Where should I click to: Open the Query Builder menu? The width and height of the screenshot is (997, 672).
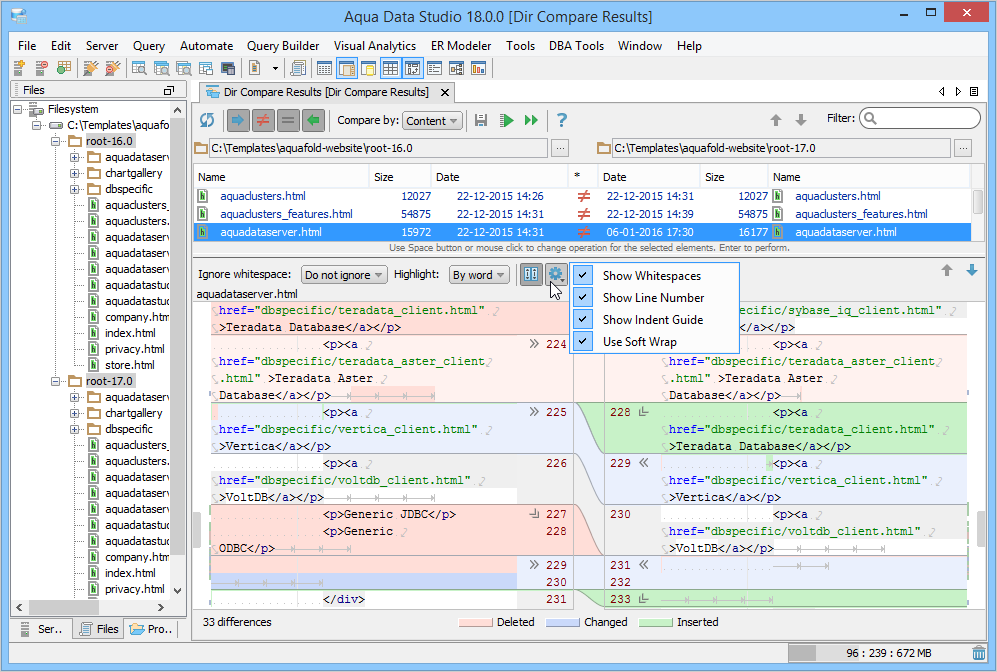[x=283, y=46]
